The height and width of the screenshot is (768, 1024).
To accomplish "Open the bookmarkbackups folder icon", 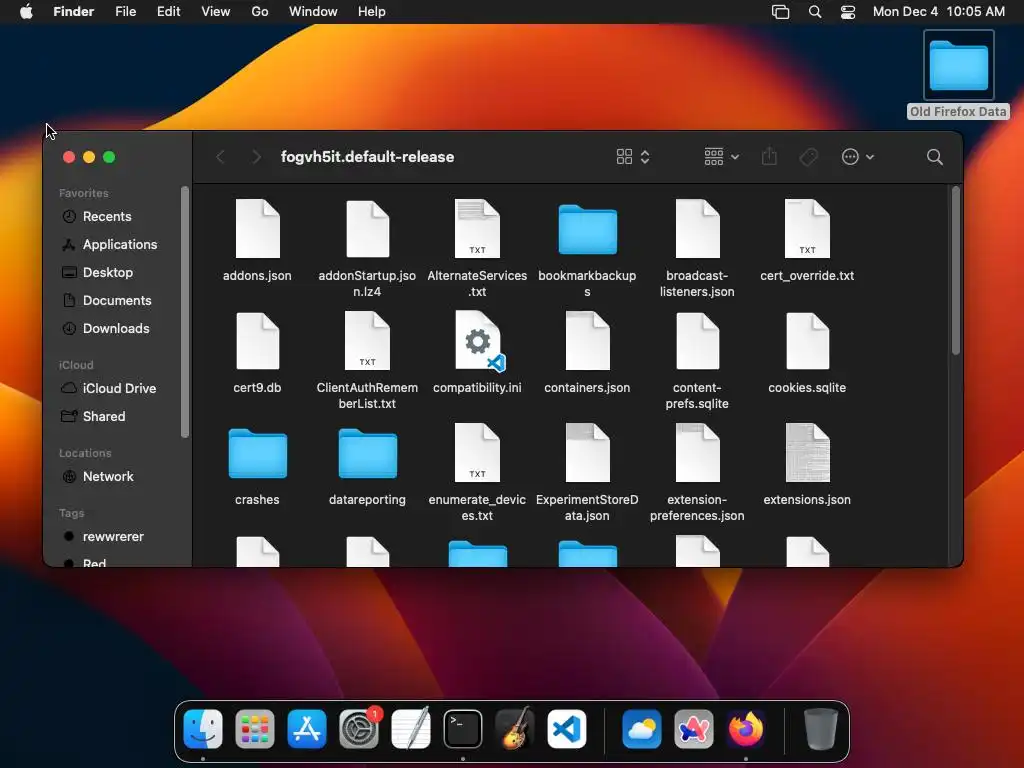I will 587,229.
